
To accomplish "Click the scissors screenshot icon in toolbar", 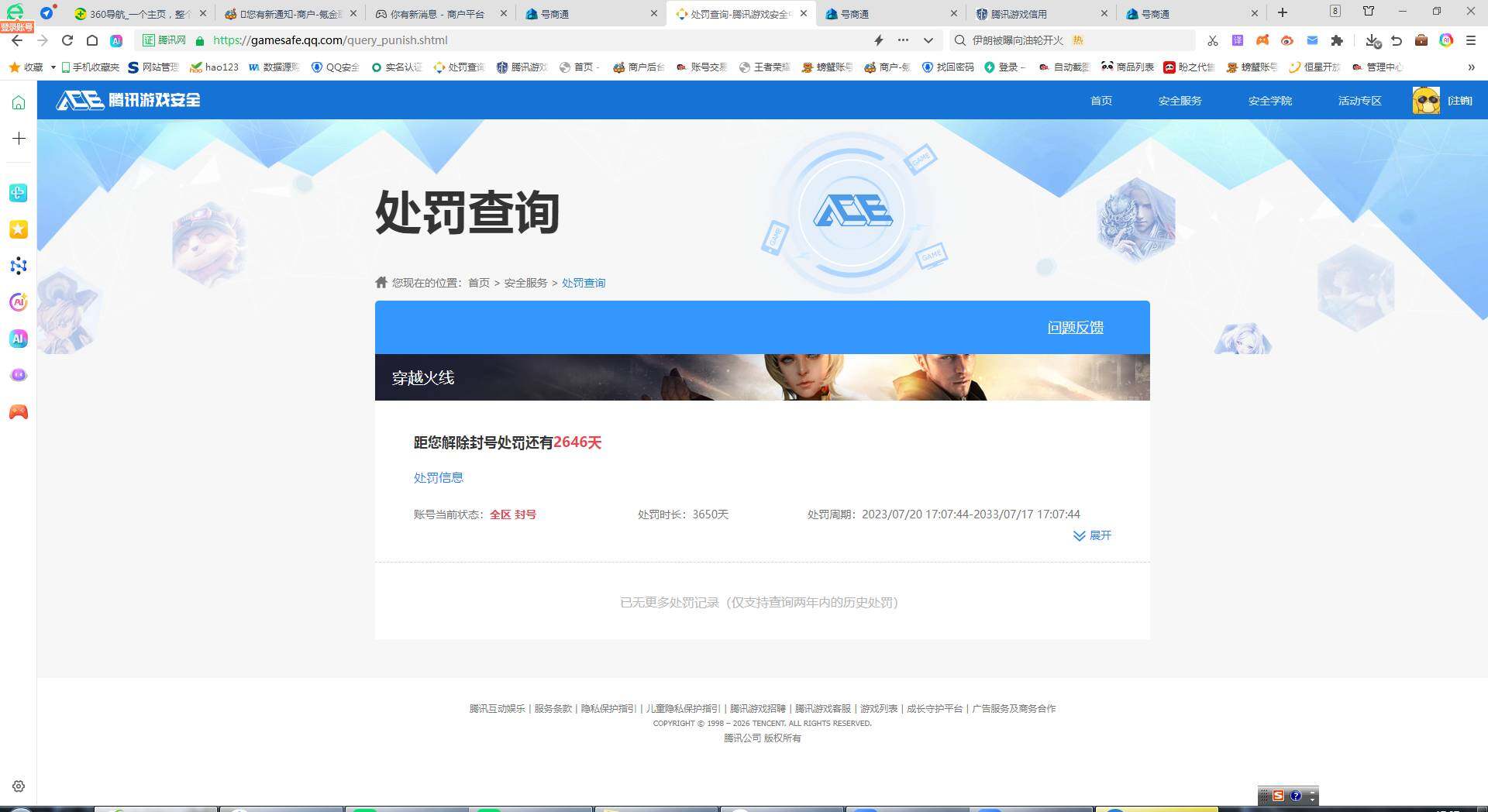I will click(x=1212, y=40).
